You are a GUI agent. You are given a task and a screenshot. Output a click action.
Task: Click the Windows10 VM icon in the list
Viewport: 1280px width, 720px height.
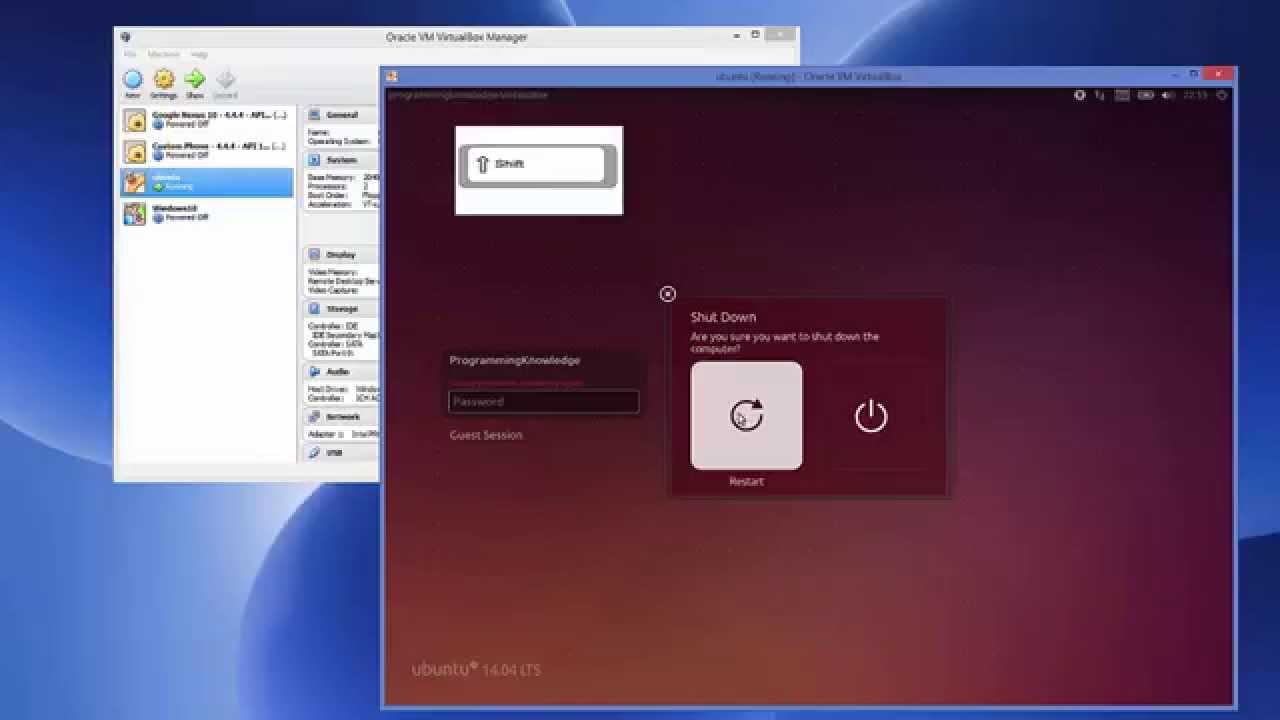(x=134, y=213)
